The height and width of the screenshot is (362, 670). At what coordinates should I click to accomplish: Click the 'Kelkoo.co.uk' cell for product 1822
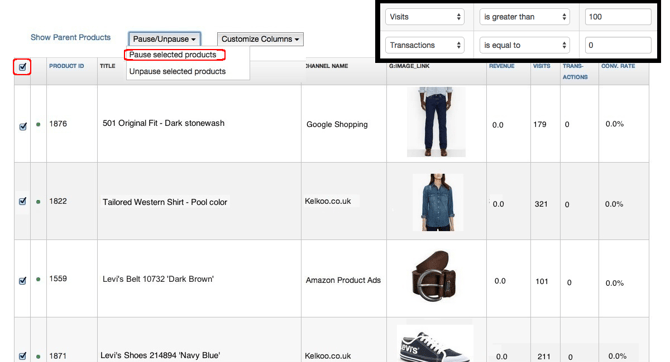[328, 201]
